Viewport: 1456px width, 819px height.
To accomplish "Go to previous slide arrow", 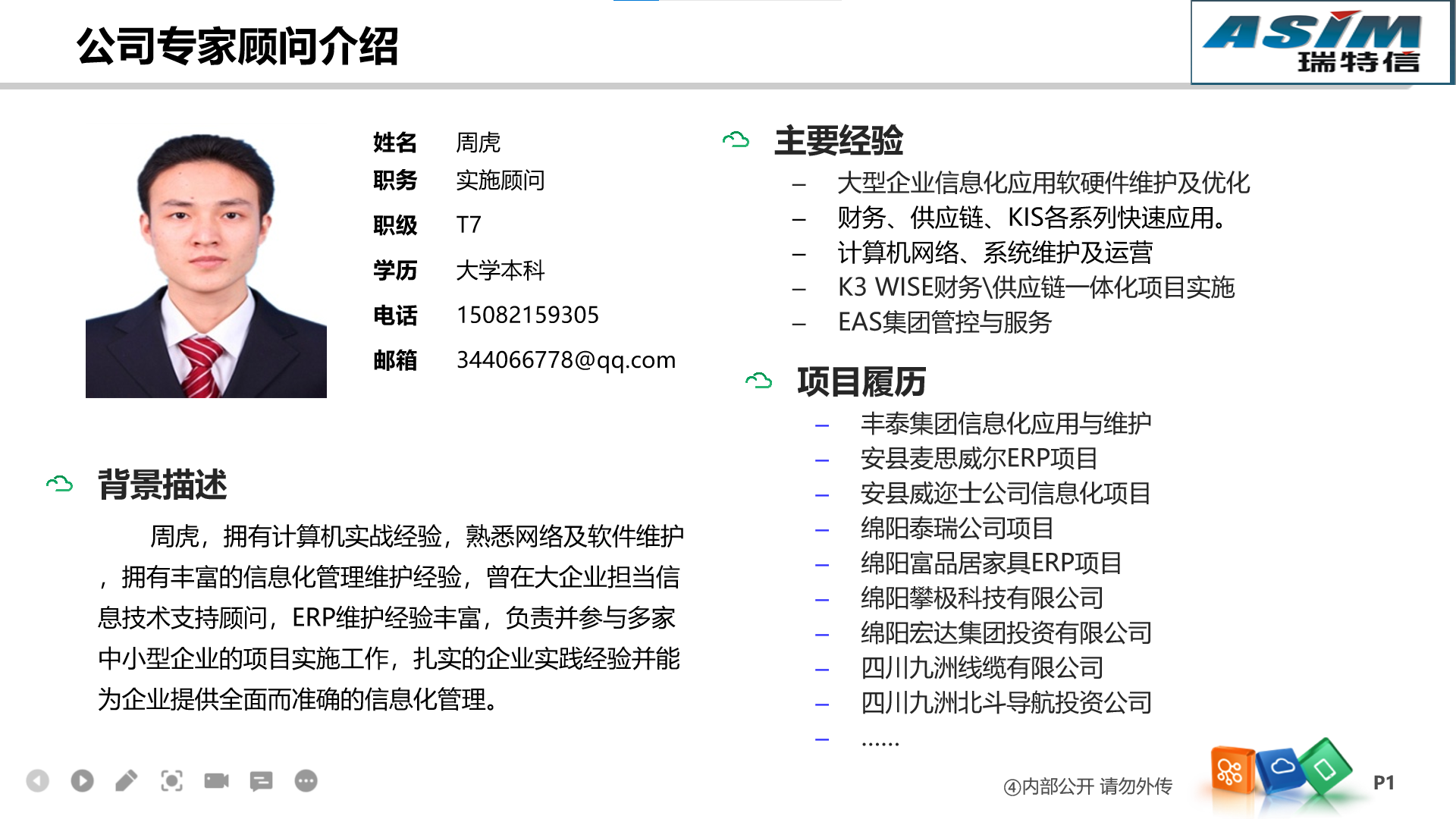I will pos(37,780).
